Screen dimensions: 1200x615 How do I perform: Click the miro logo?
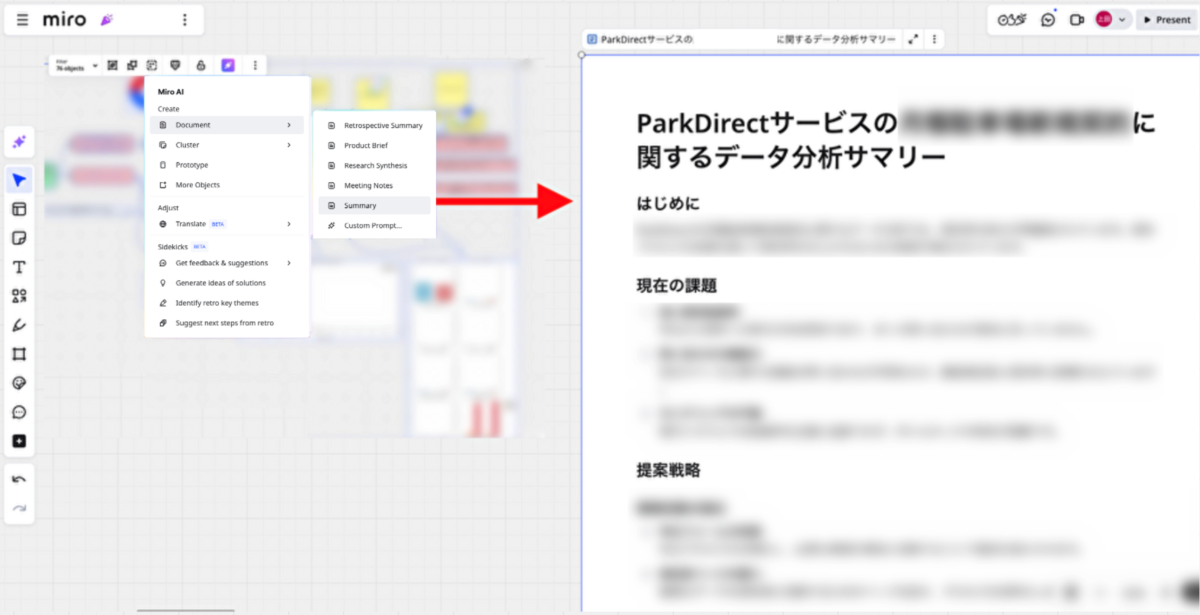(x=64, y=20)
